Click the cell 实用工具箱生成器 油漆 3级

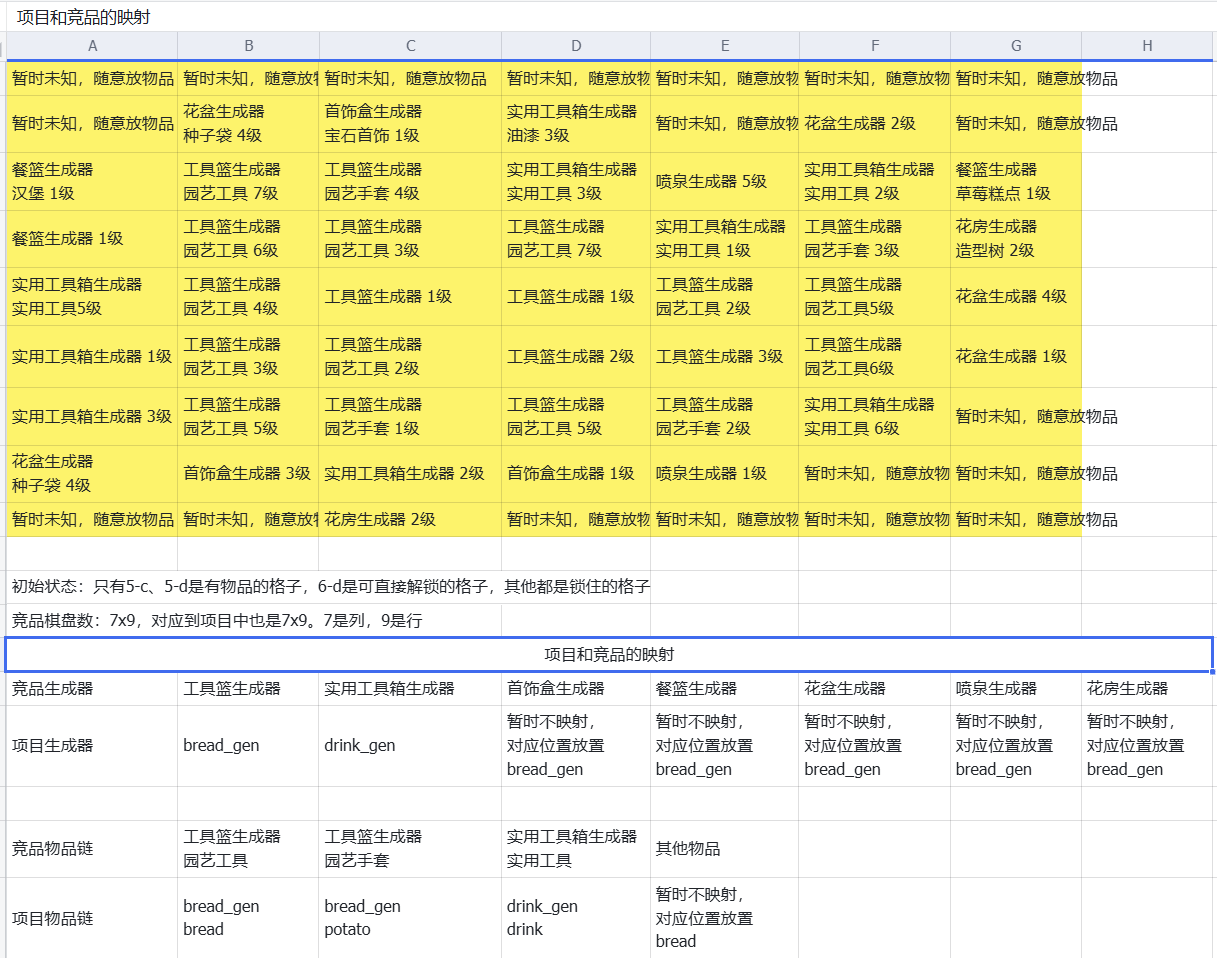click(576, 124)
